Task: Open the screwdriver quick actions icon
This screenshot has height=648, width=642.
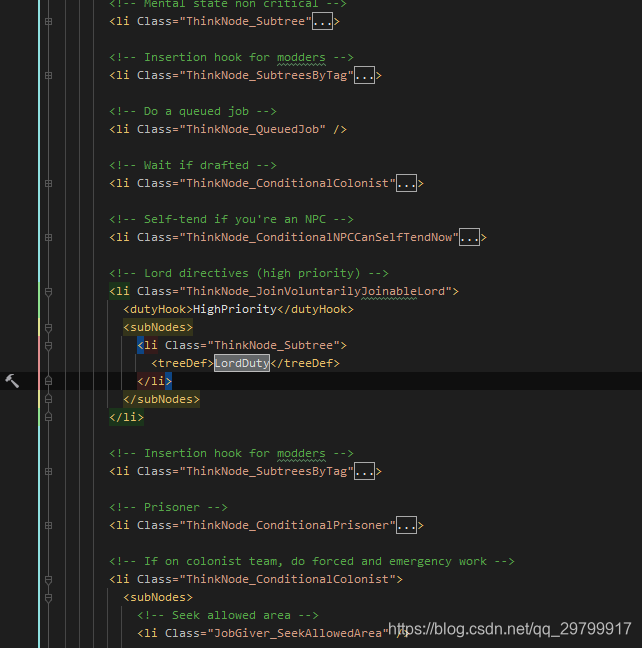Action: [12, 381]
